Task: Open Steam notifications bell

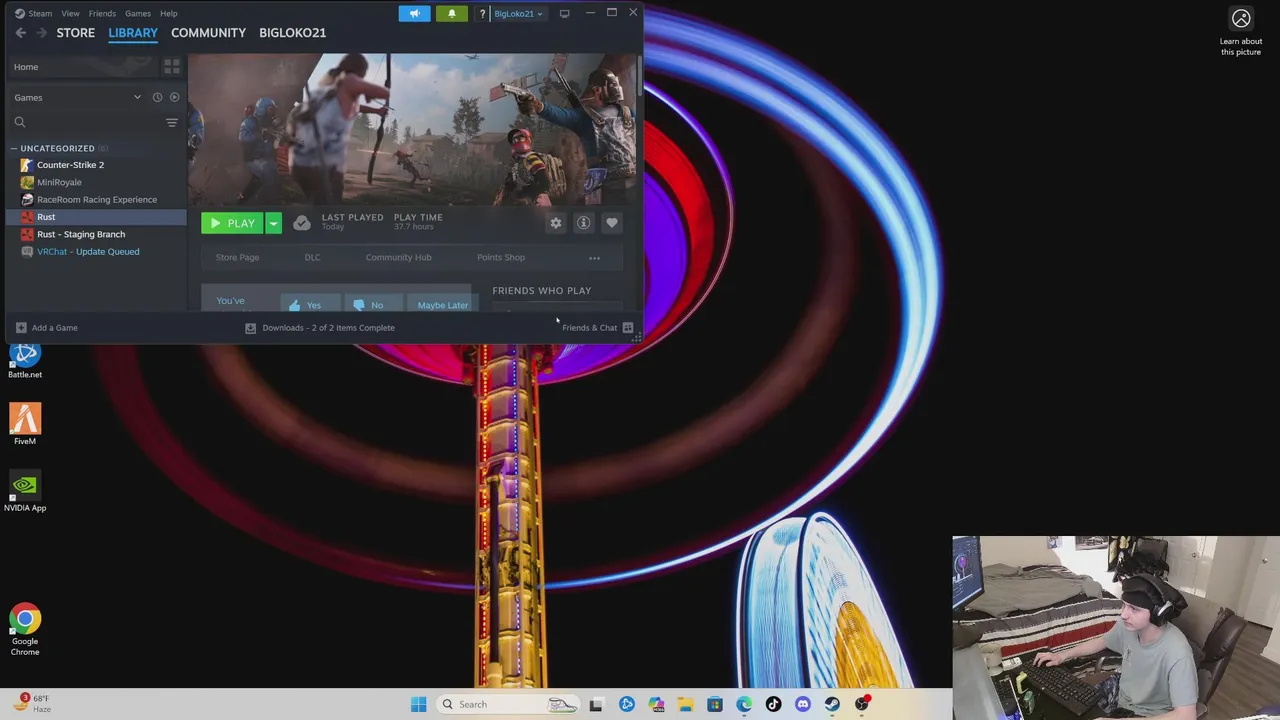Action: (x=451, y=13)
